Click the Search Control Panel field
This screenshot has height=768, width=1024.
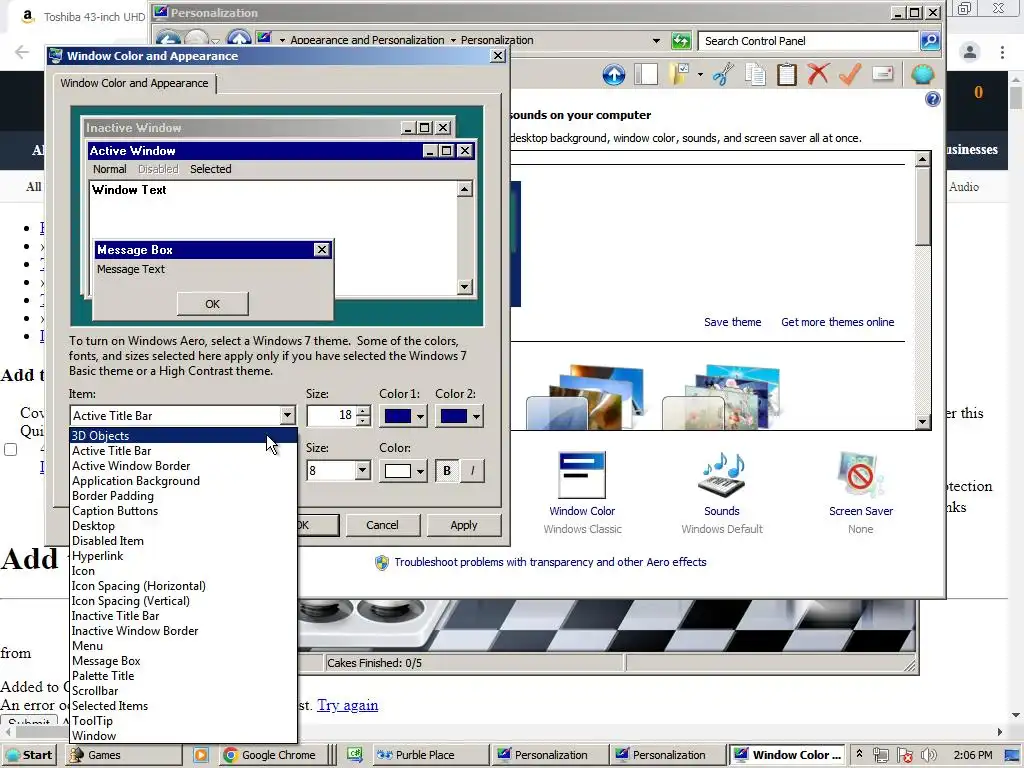point(808,40)
